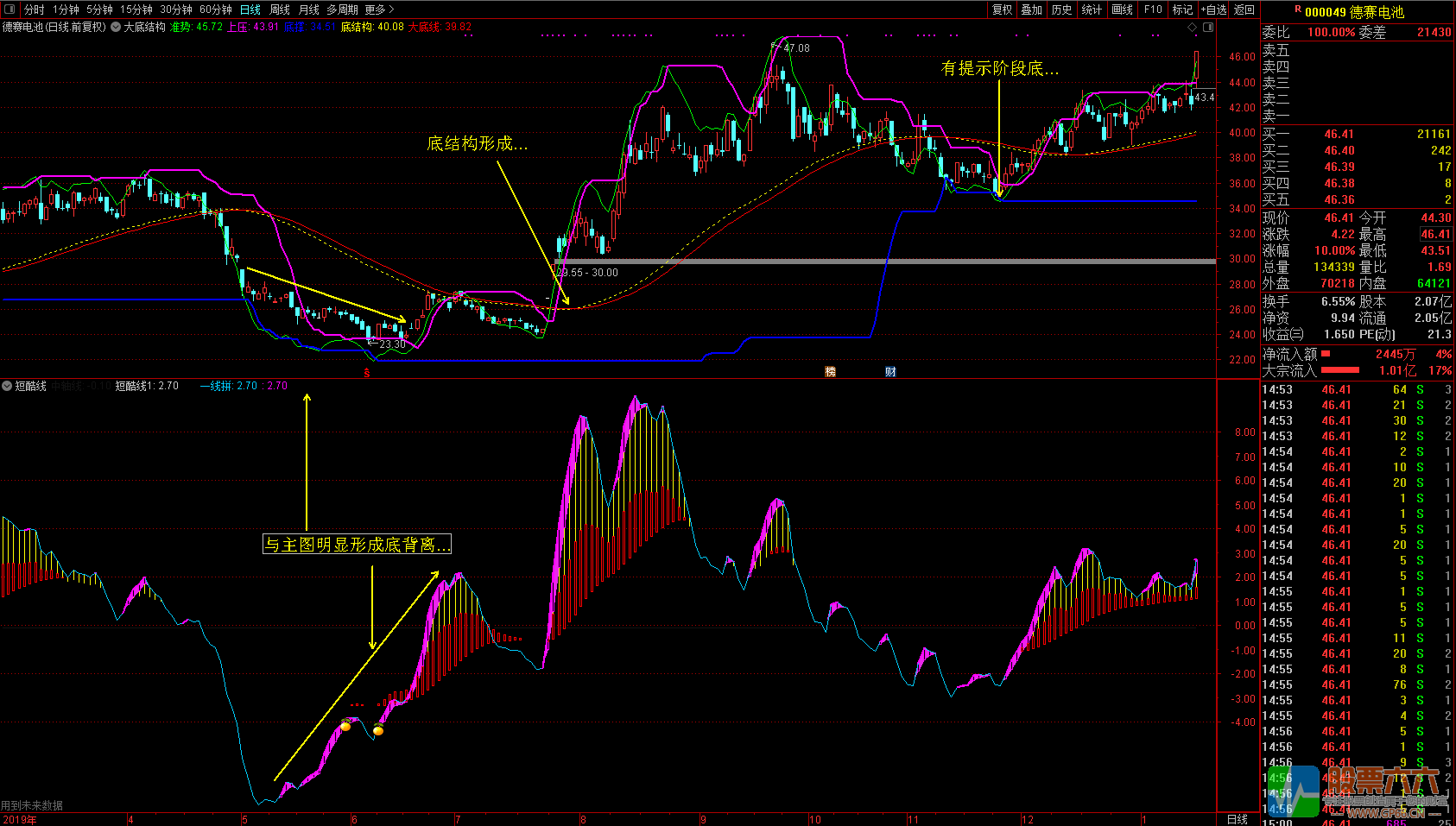The image size is (1456, 826).
Task: Click the 日线 label at bottom right
Action: click(1238, 819)
